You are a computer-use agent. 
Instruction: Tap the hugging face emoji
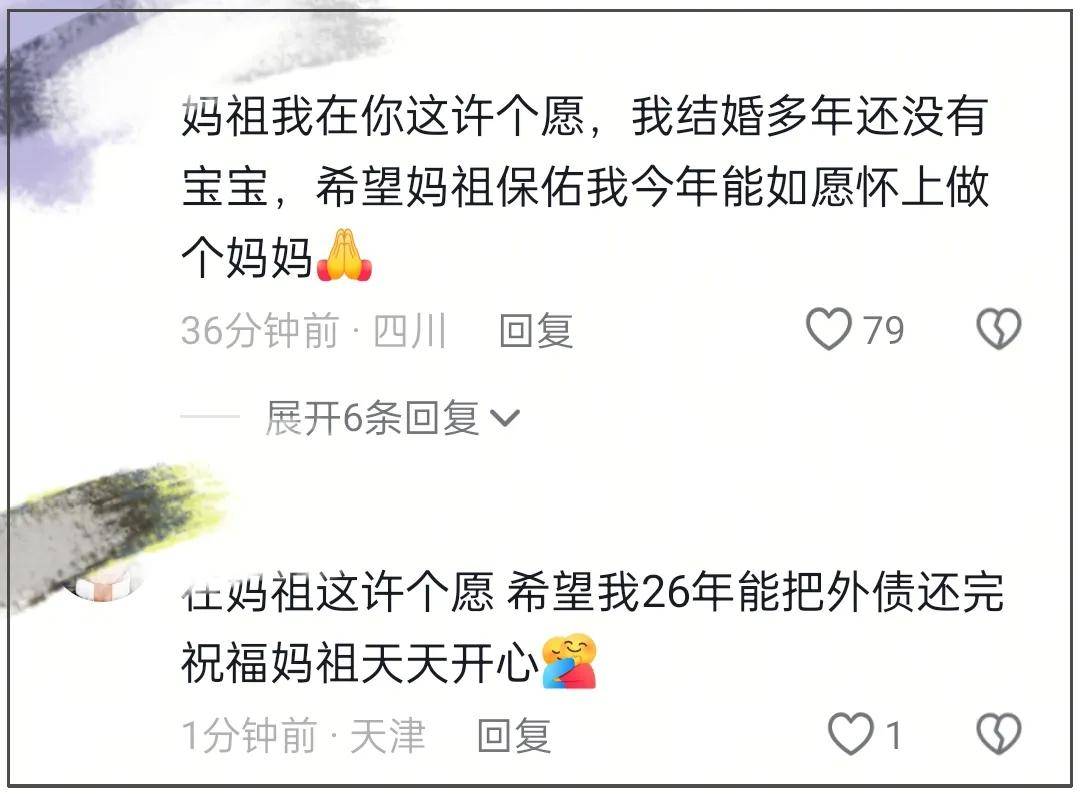[x=568, y=662]
